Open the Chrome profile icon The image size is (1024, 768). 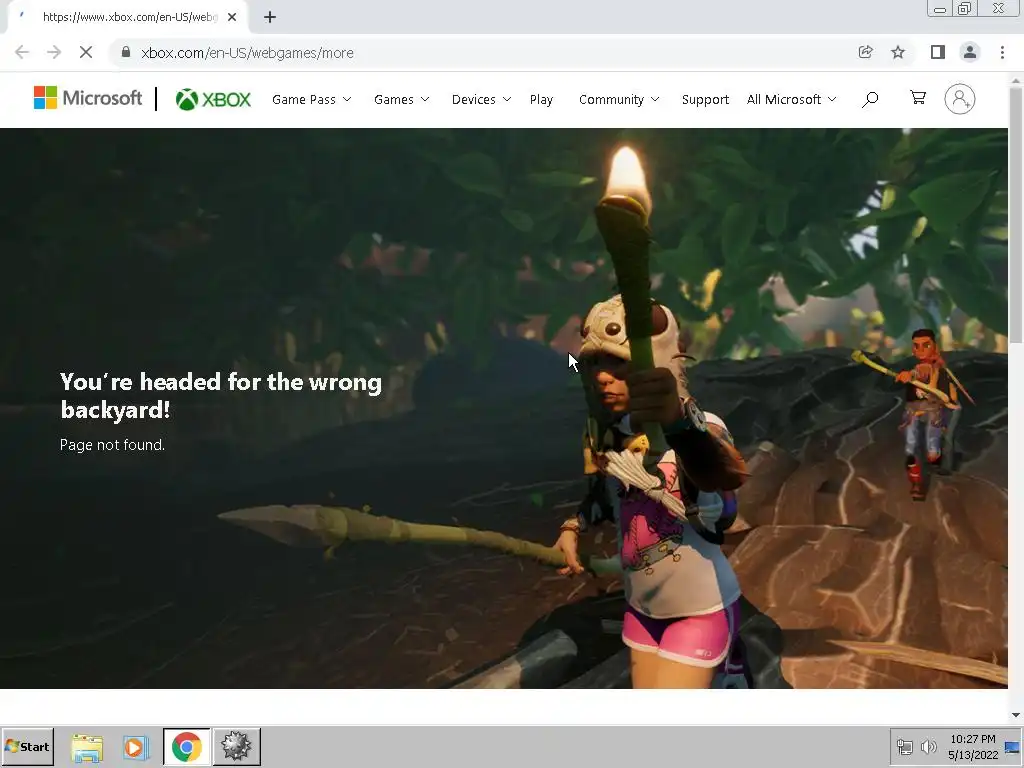tap(970, 52)
